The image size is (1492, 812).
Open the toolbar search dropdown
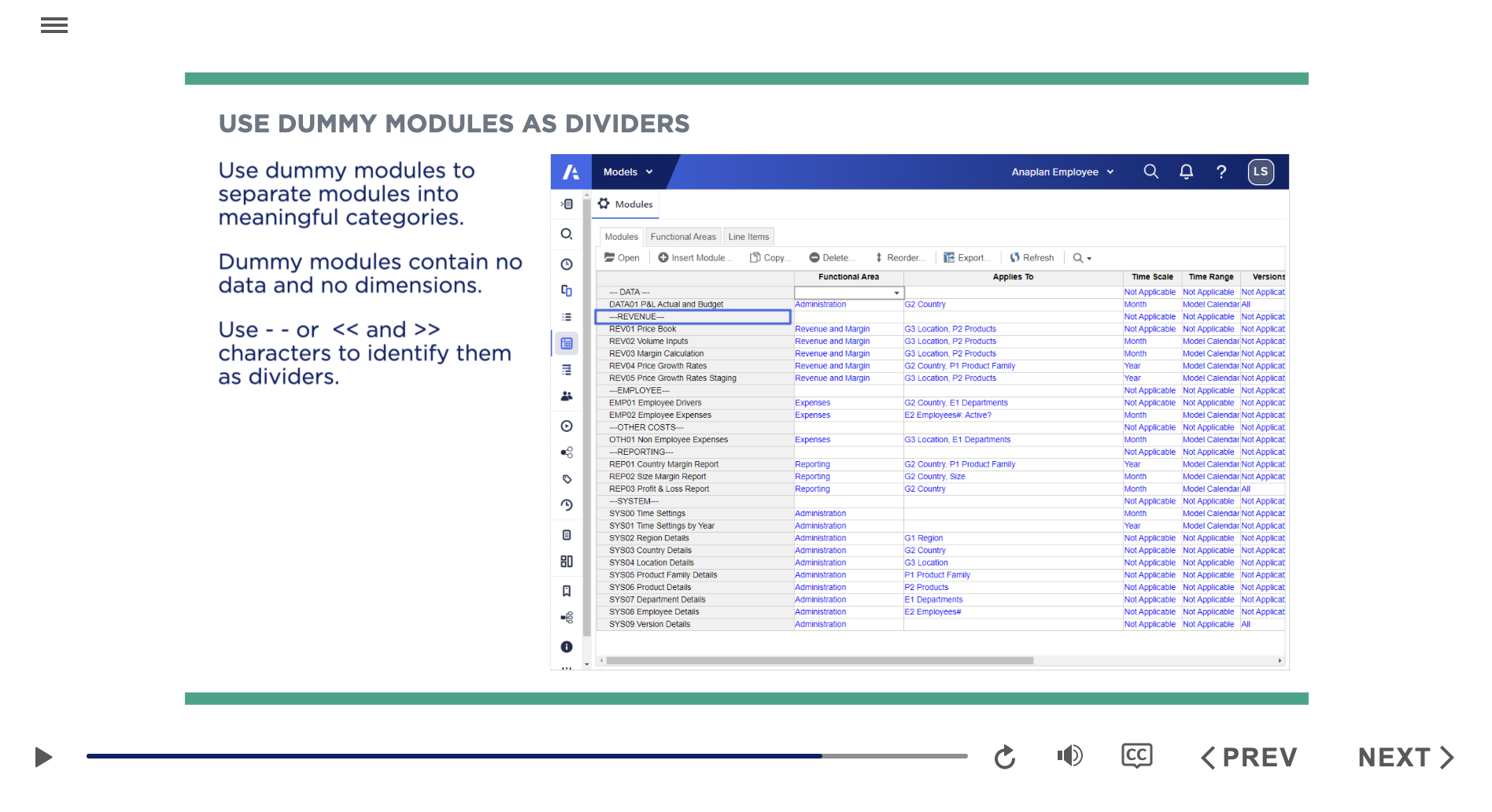coord(1083,258)
